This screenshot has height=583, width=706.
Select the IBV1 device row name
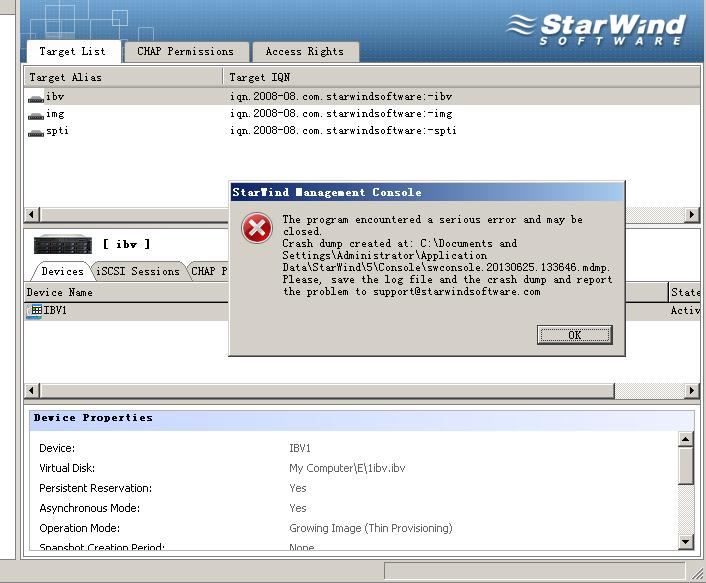55,310
